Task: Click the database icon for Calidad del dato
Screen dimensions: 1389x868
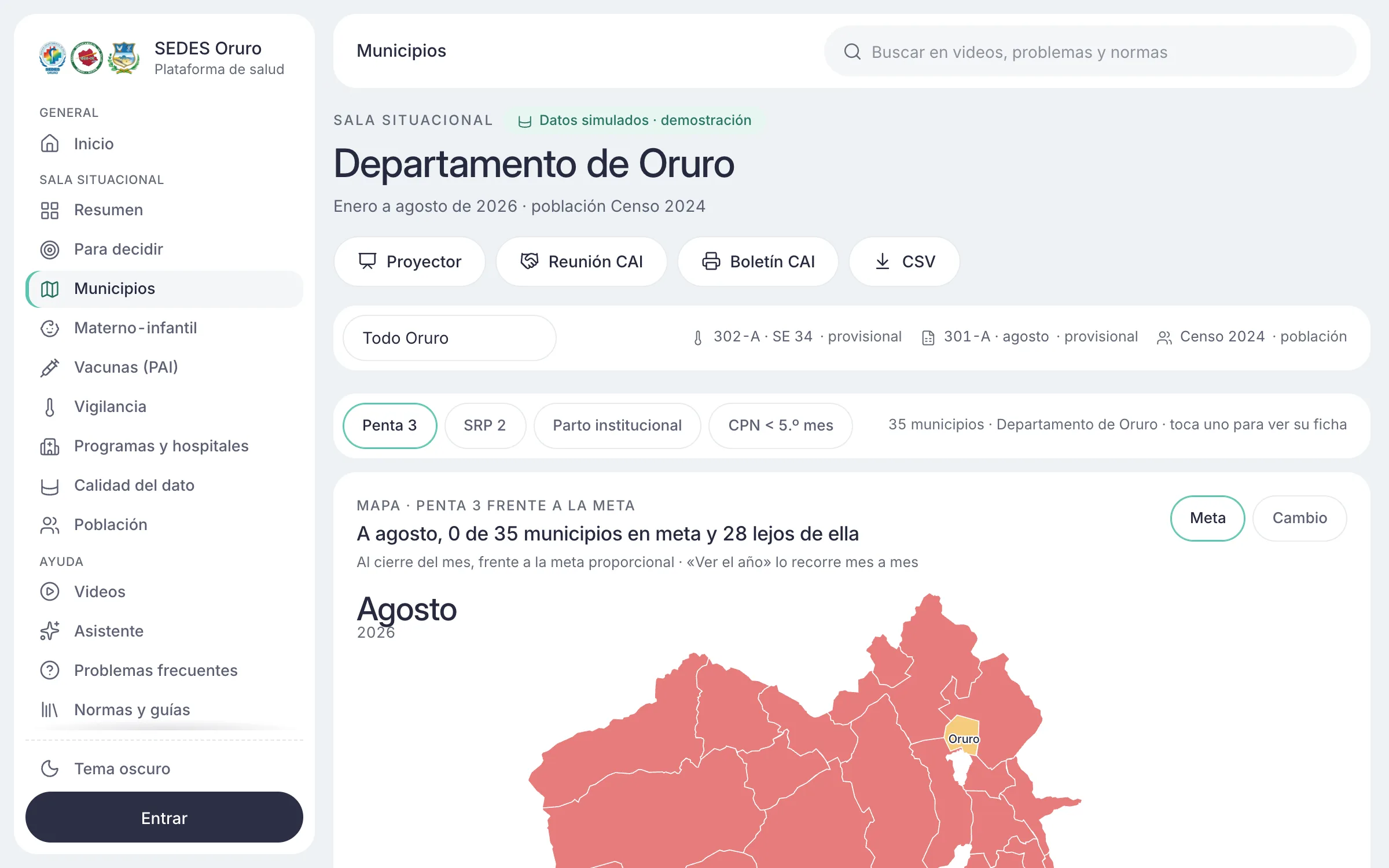Action: [x=50, y=486]
